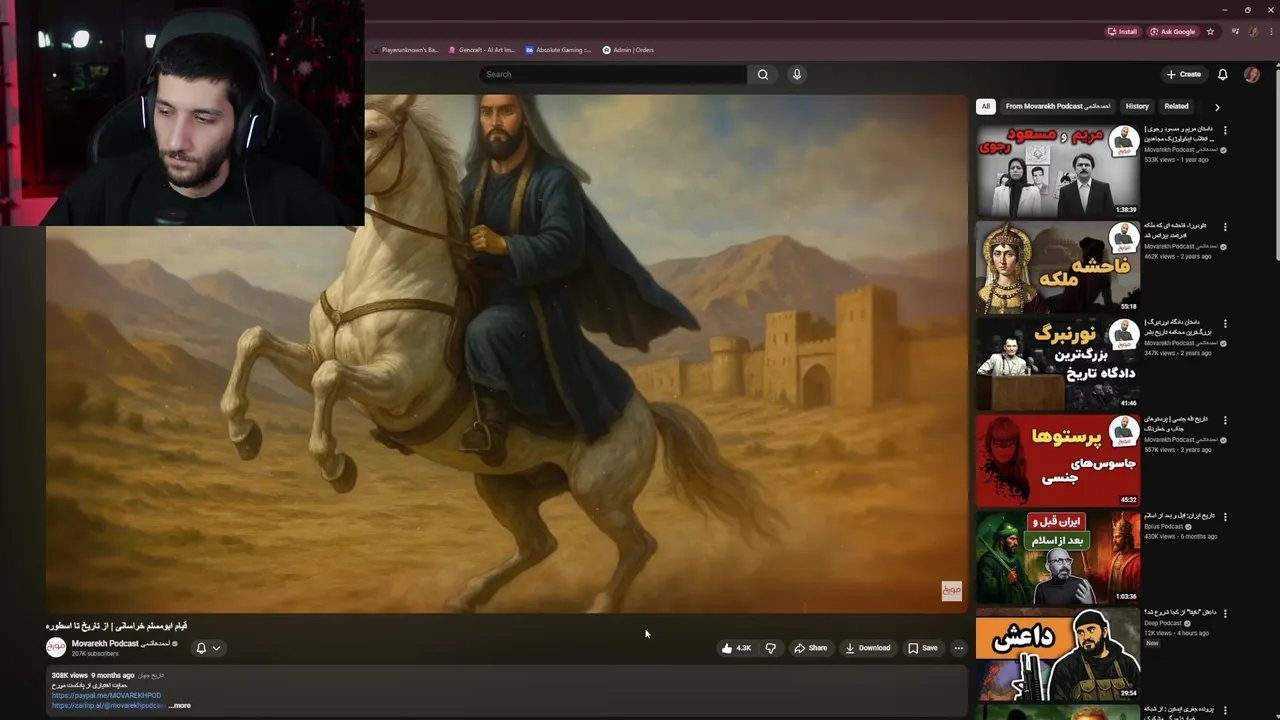Open the 55:18 recommended video thumbnail
This screenshot has width=1280, height=720.
[x=1058, y=267]
